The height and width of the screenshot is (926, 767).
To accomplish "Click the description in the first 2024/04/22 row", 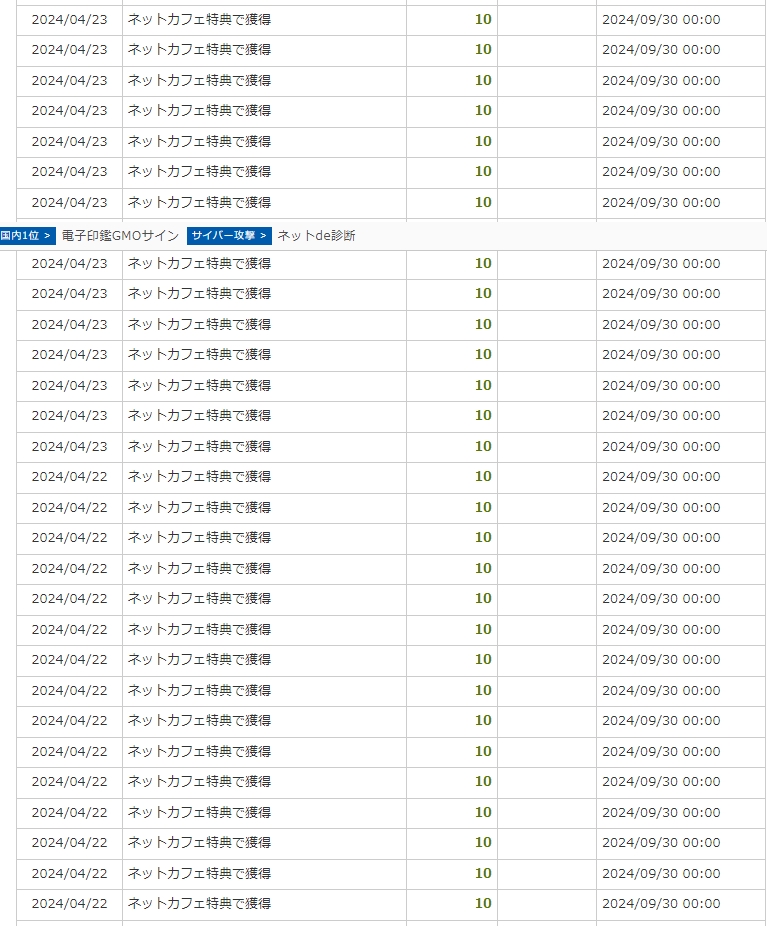I will [x=199, y=477].
